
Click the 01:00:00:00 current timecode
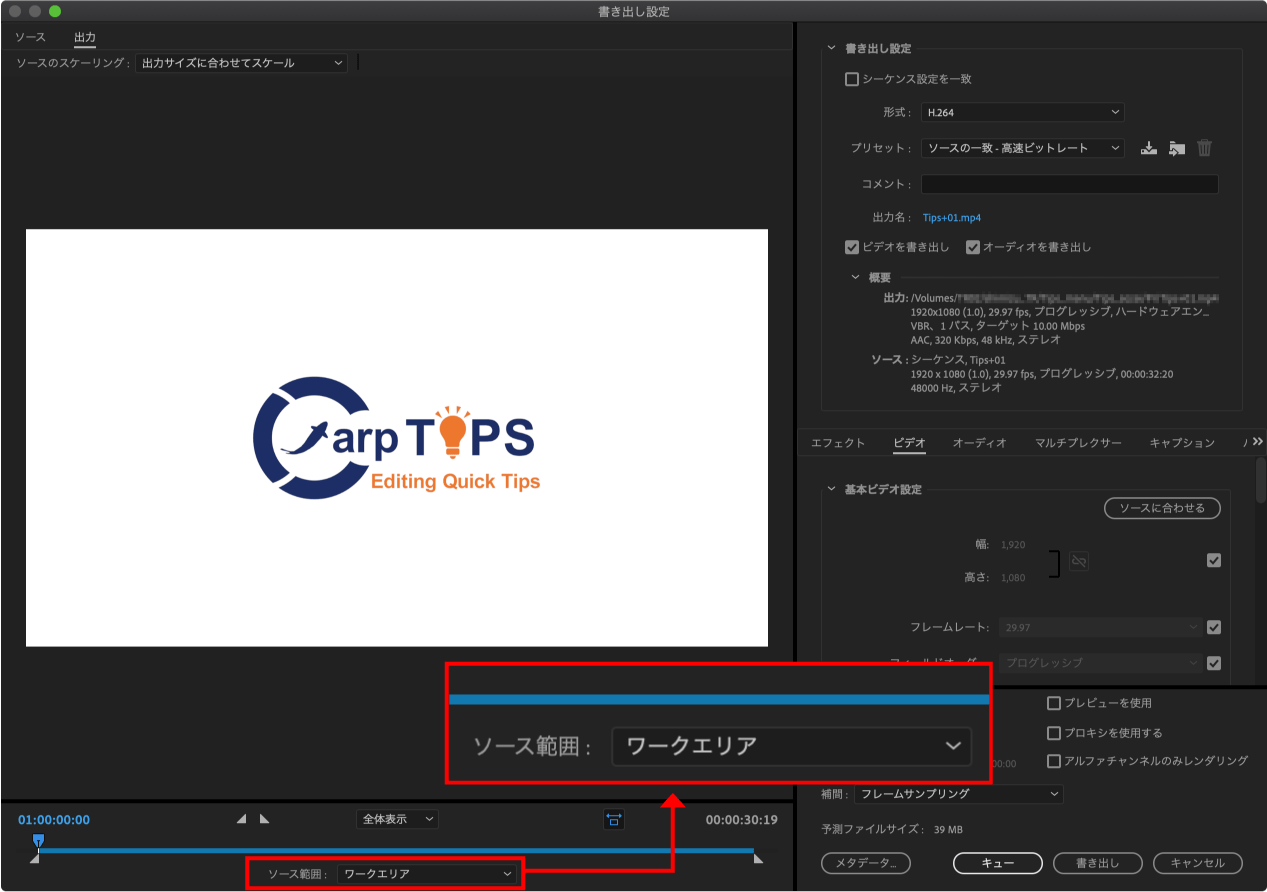(x=54, y=820)
